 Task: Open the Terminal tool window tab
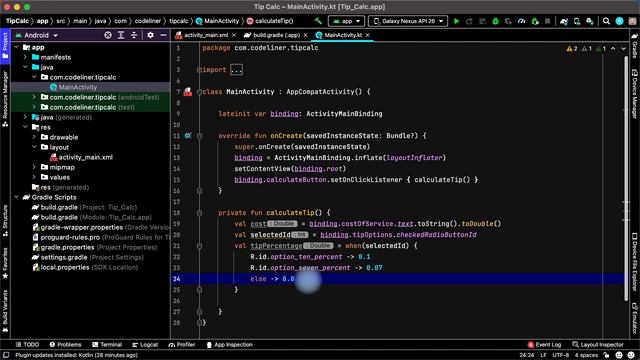pos(107,344)
